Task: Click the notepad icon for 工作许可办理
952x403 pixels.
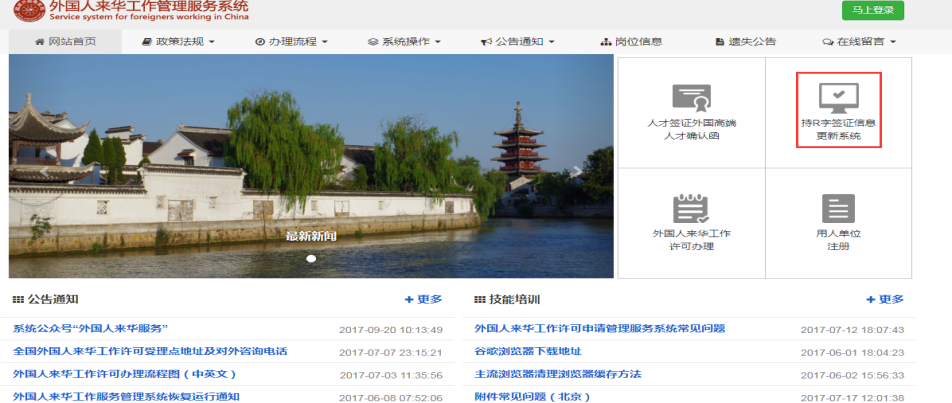Action: 691,208
